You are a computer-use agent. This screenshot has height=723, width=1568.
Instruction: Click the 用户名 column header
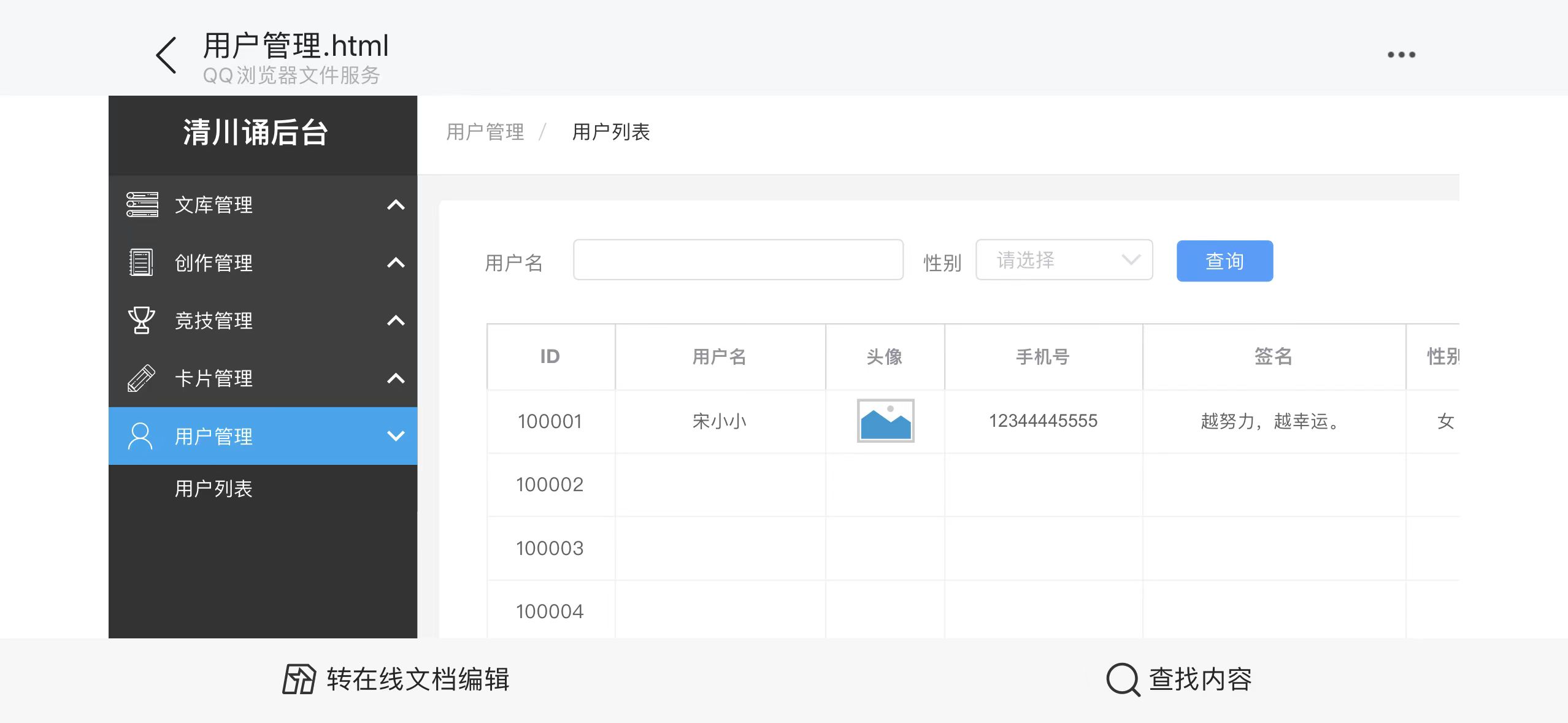coord(719,356)
